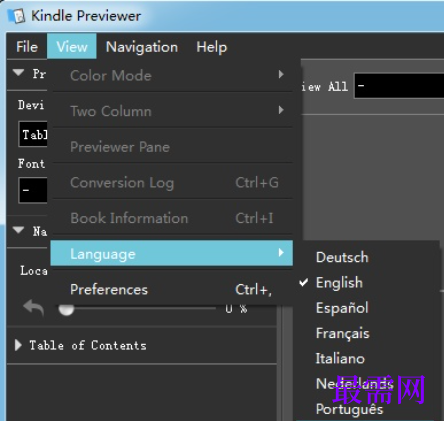Open the Color Mode submenu arrow
Image resolution: width=444 pixels, height=421 pixels.
tap(281, 74)
